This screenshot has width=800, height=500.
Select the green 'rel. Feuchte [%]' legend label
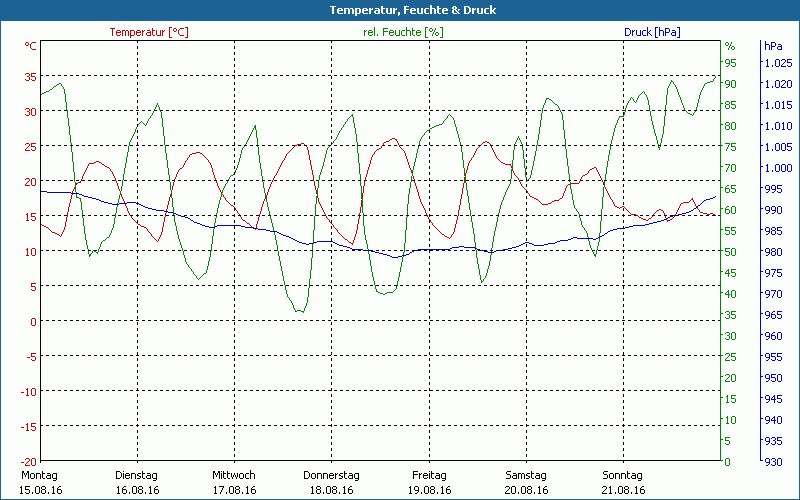(403, 32)
